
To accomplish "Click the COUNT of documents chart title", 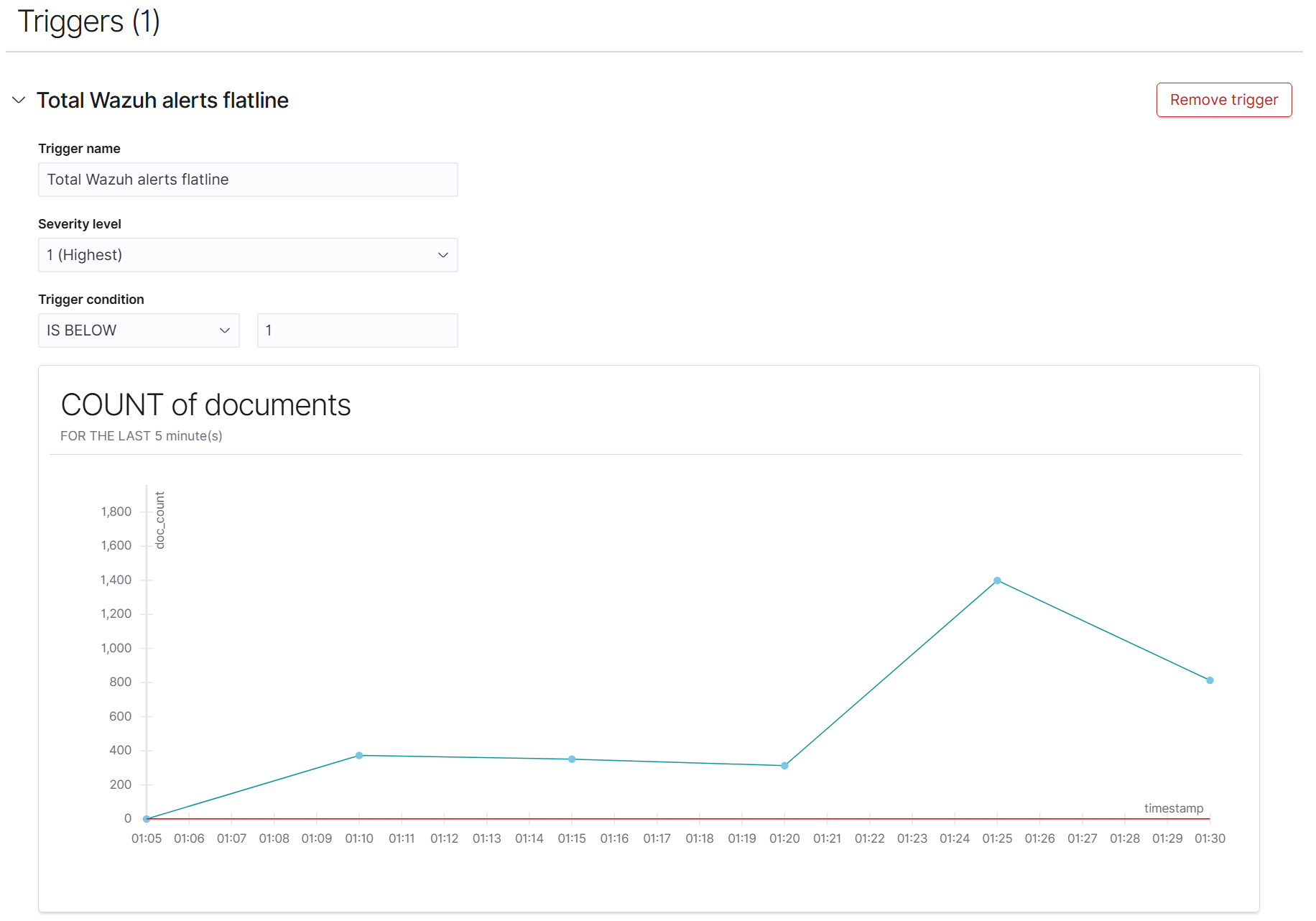I will [x=205, y=405].
